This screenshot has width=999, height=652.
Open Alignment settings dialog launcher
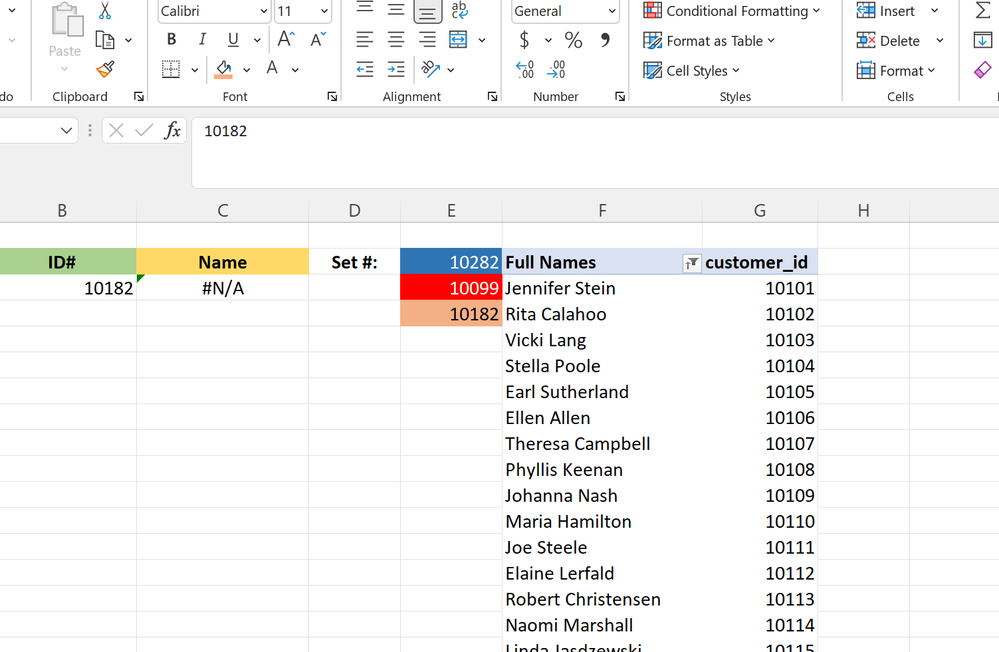[492, 96]
